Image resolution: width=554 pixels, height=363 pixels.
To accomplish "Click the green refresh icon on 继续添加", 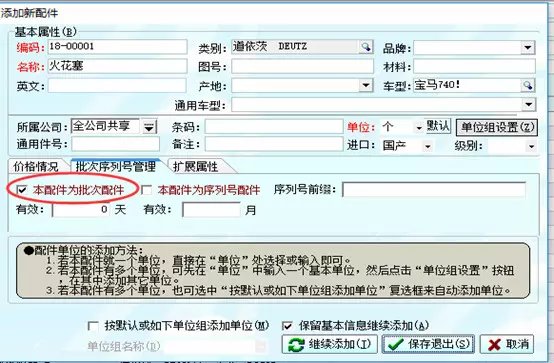I will point(296,345).
